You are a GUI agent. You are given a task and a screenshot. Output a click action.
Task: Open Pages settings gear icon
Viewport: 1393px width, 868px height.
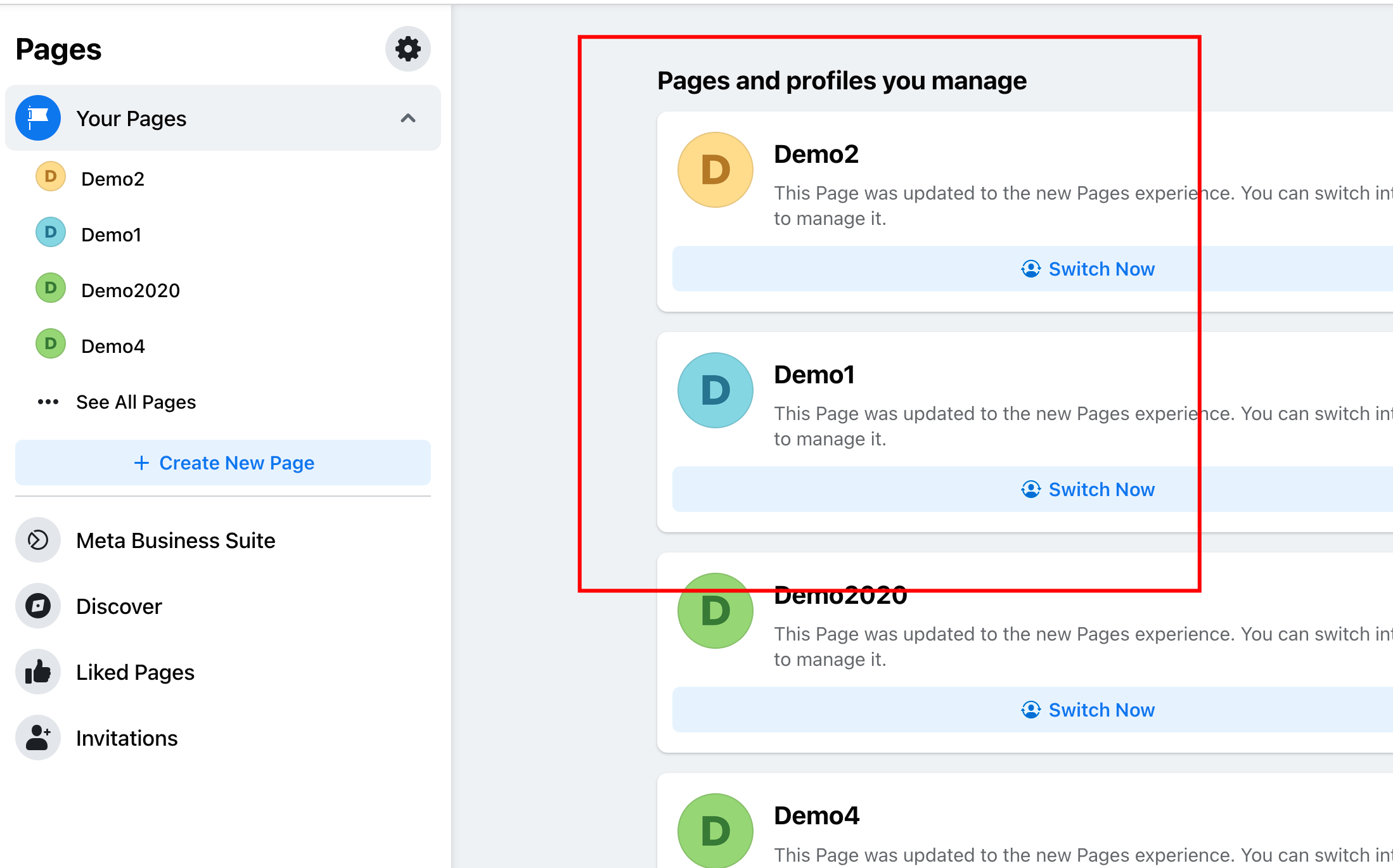point(408,49)
